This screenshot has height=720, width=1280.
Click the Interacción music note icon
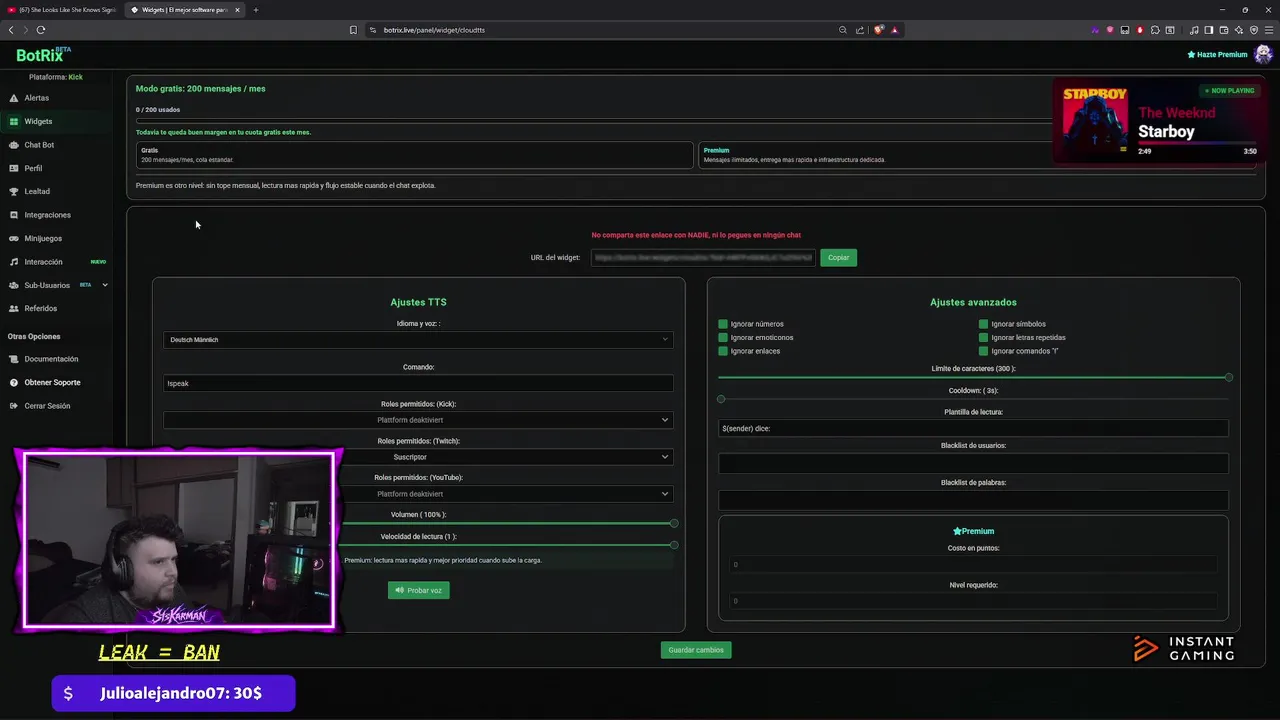(14, 262)
